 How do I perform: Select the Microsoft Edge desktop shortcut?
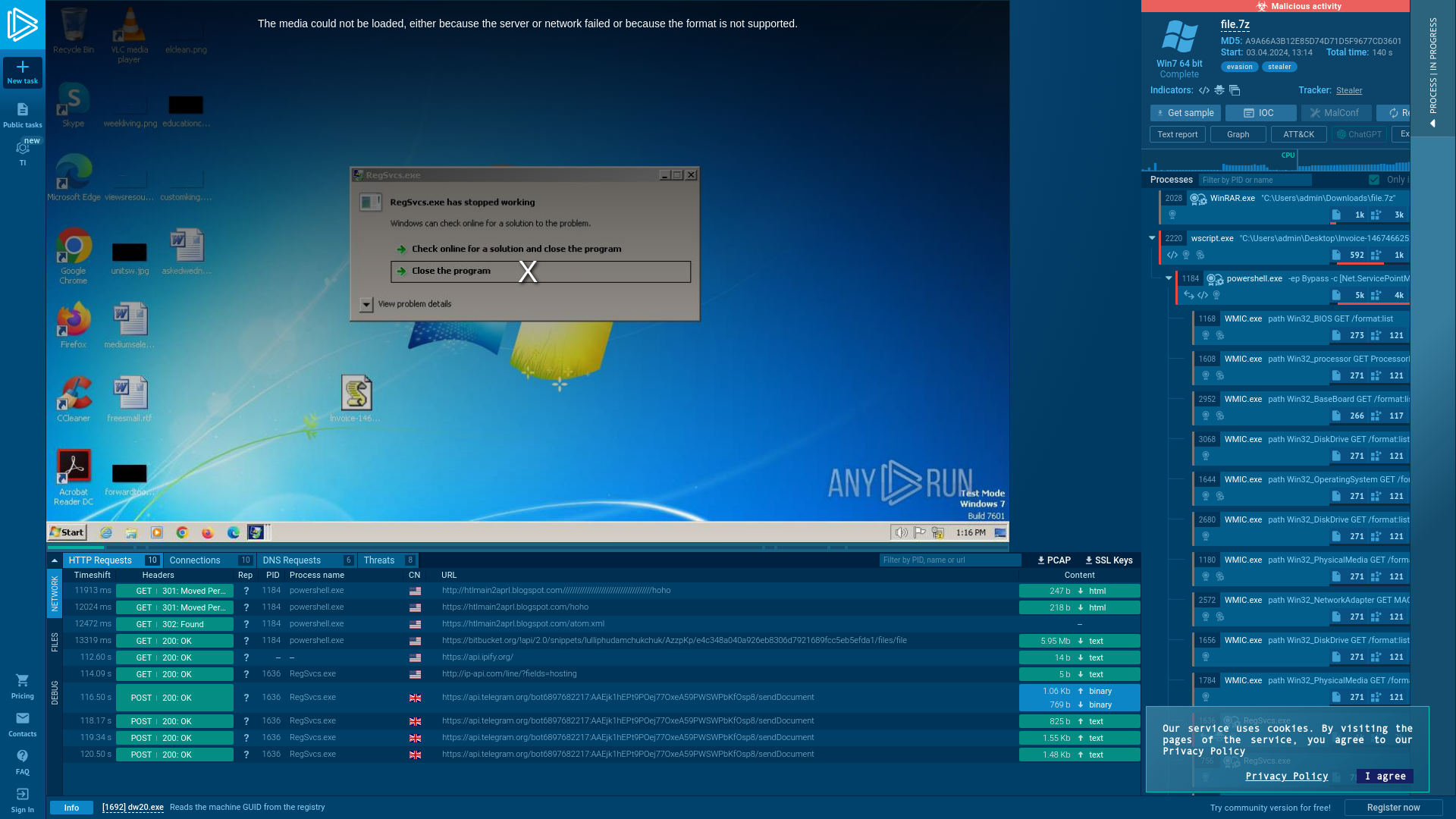click(x=74, y=177)
